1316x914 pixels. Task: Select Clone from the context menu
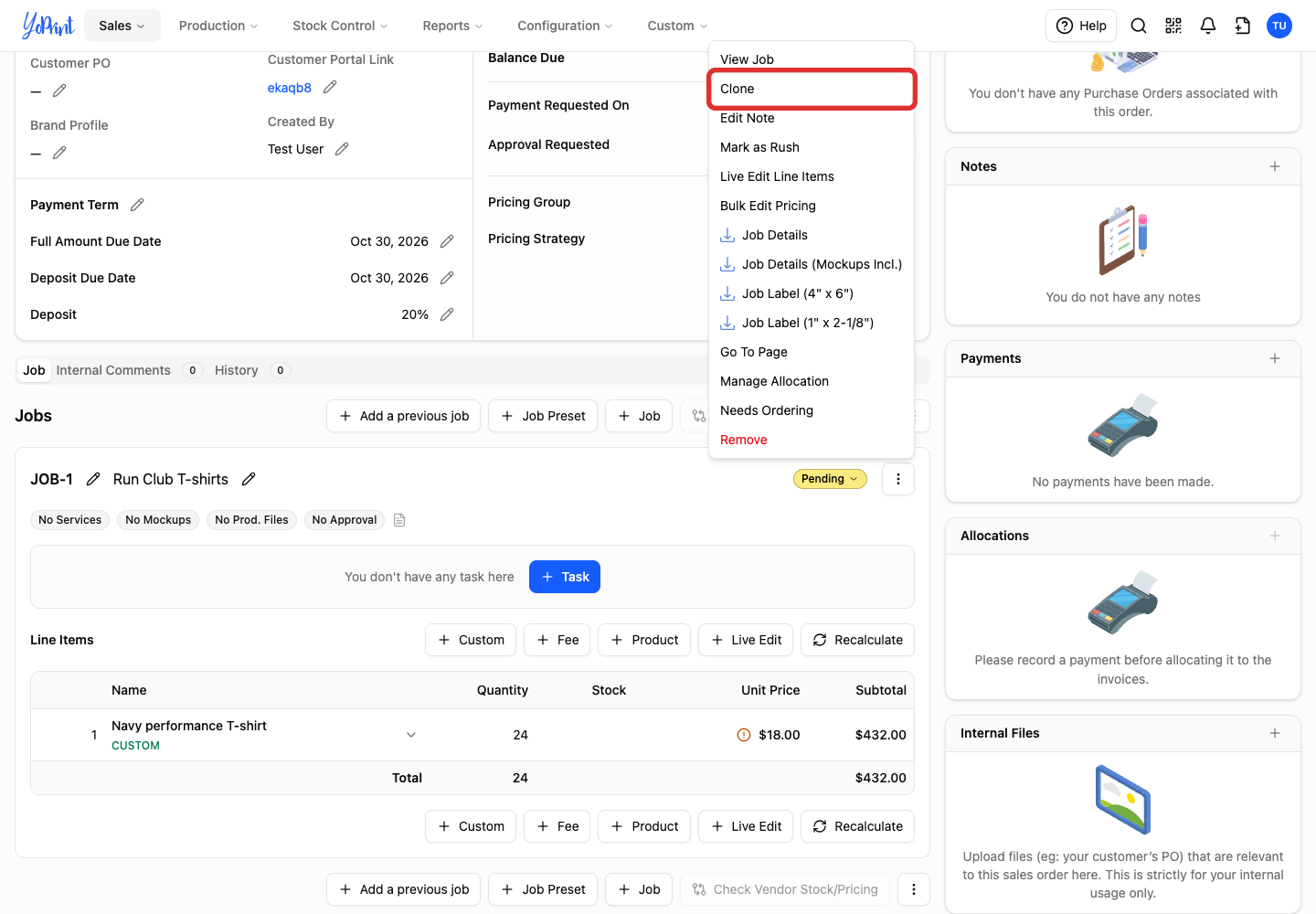[x=812, y=89]
